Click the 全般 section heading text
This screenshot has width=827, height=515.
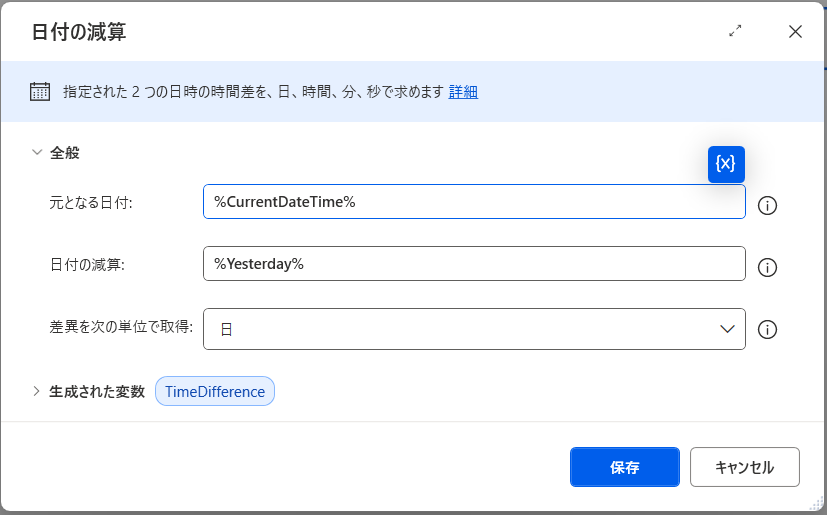65,153
